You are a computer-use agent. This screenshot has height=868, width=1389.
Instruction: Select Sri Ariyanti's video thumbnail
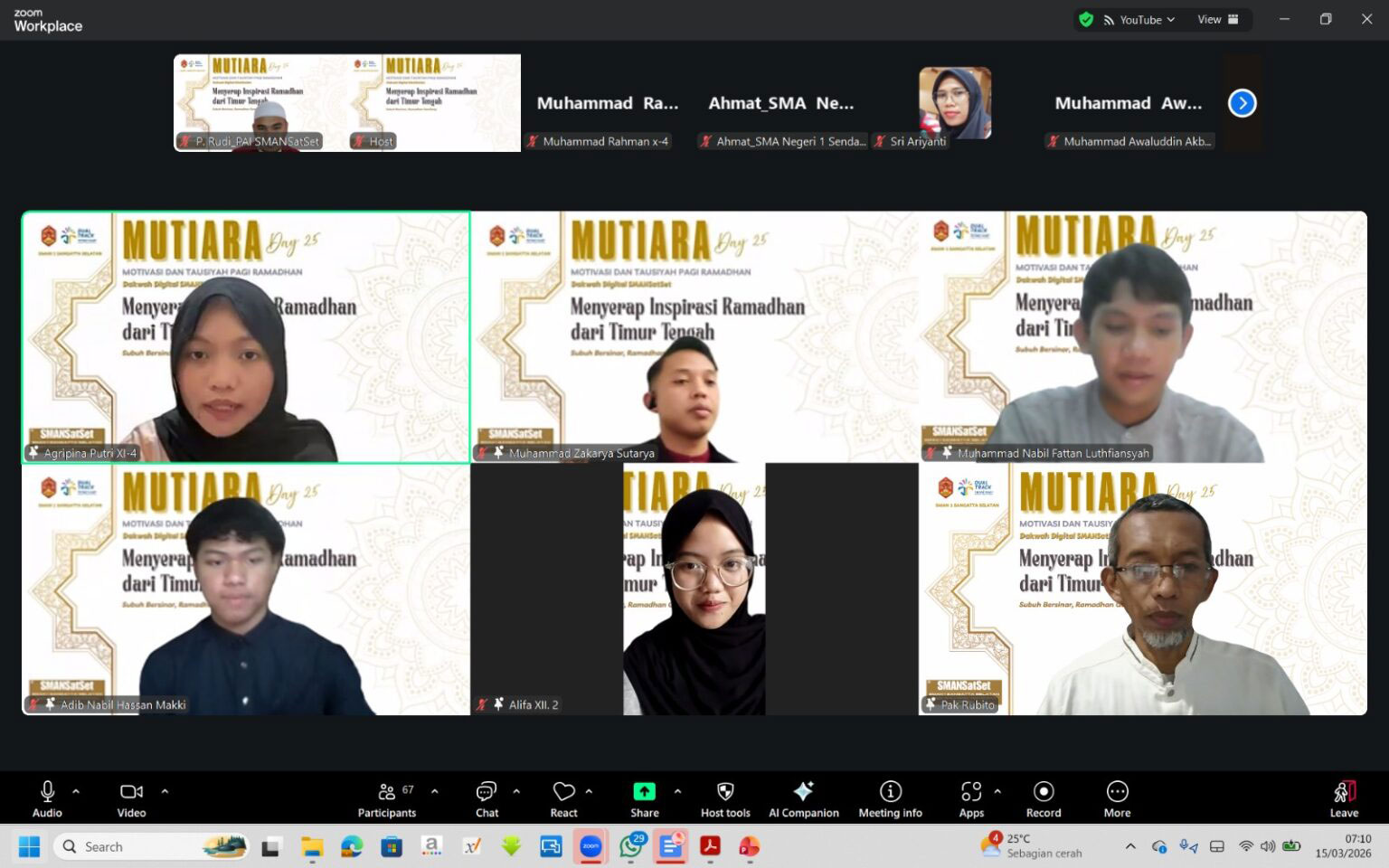(955, 103)
